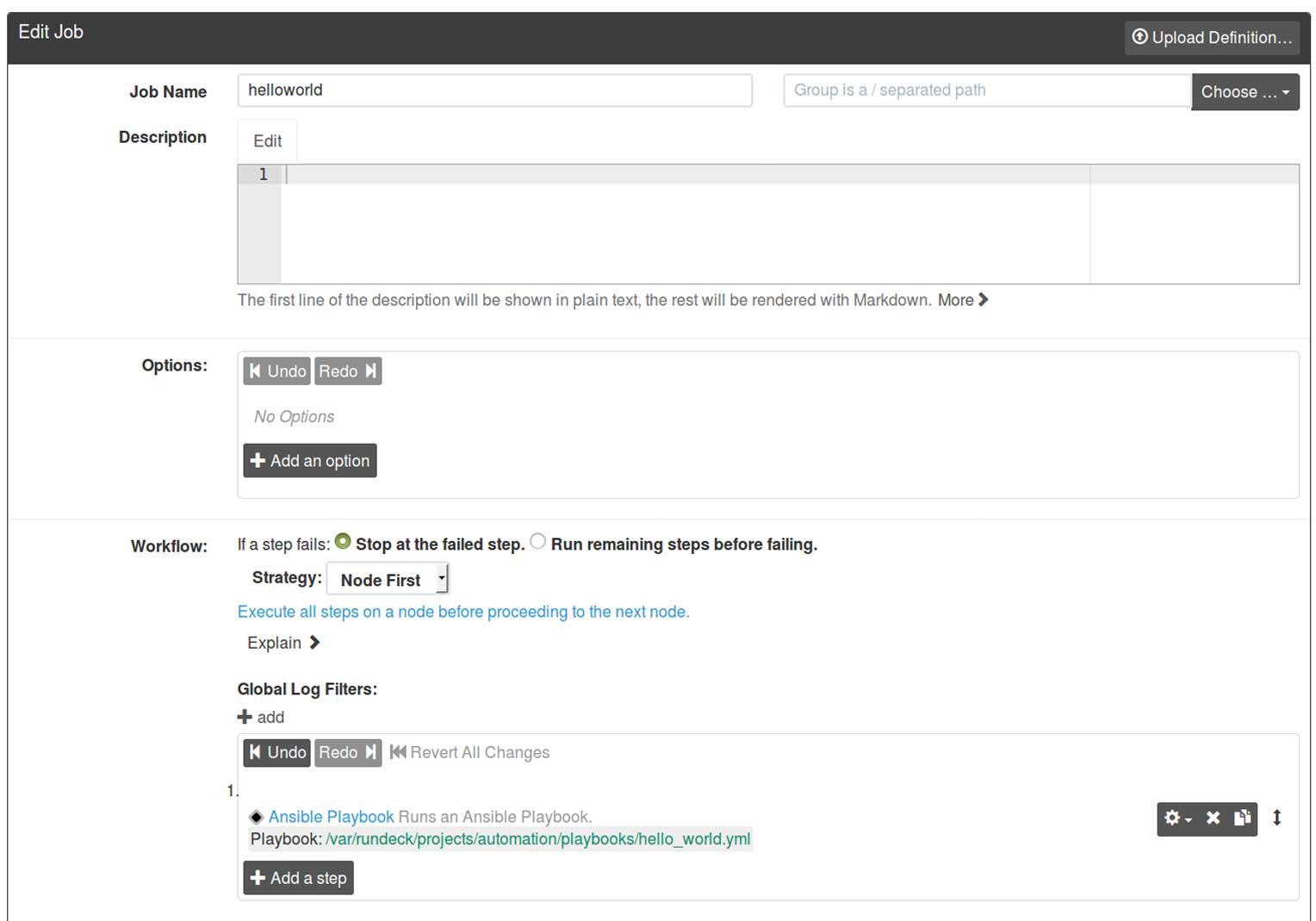This screenshot has width=1316, height=921.
Task: Undo the last Options change
Action: click(277, 371)
